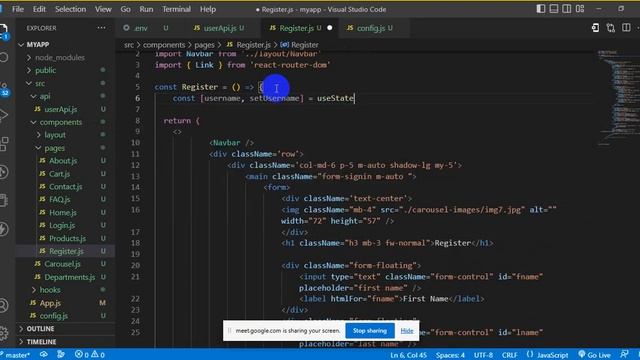Click Ln 6, Col 45 in status bar
The width and height of the screenshot is (640, 360).
[408, 355]
